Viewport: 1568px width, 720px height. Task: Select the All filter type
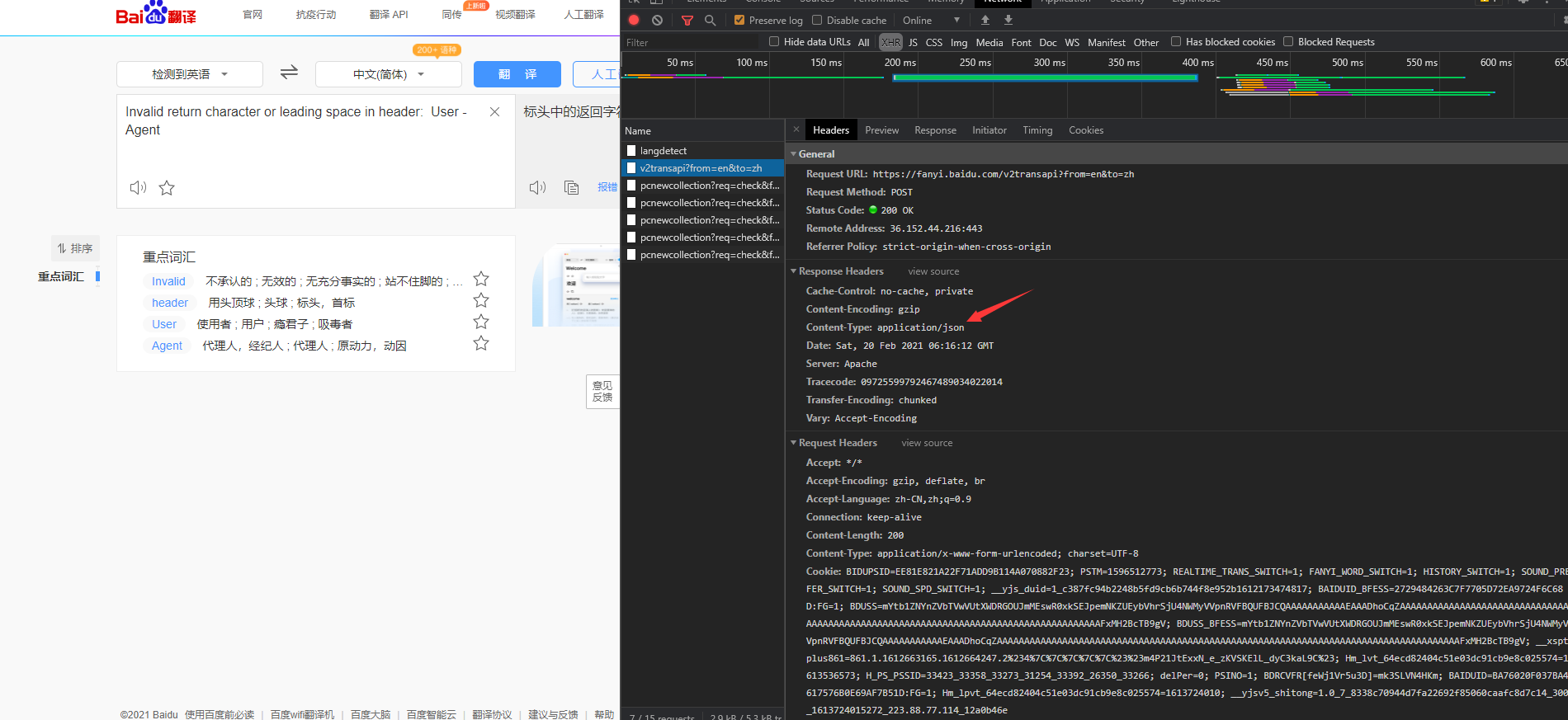click(x=863, y=42)
